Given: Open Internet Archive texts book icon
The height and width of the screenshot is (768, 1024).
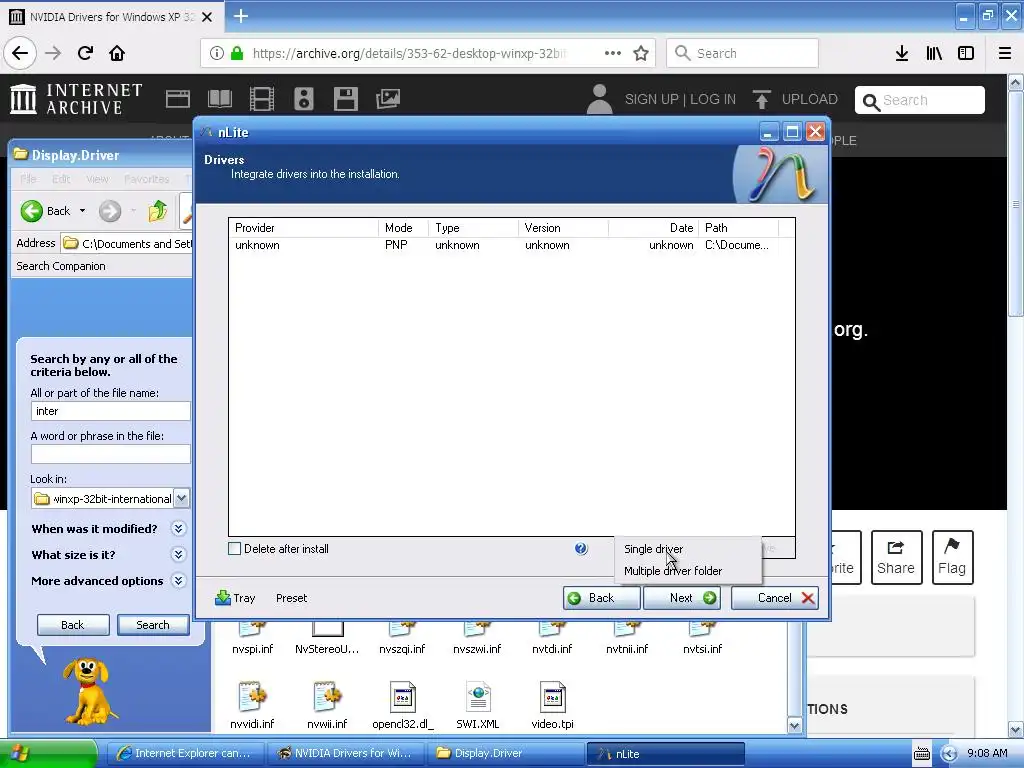Looking at the screenshot, I should 219,99.
